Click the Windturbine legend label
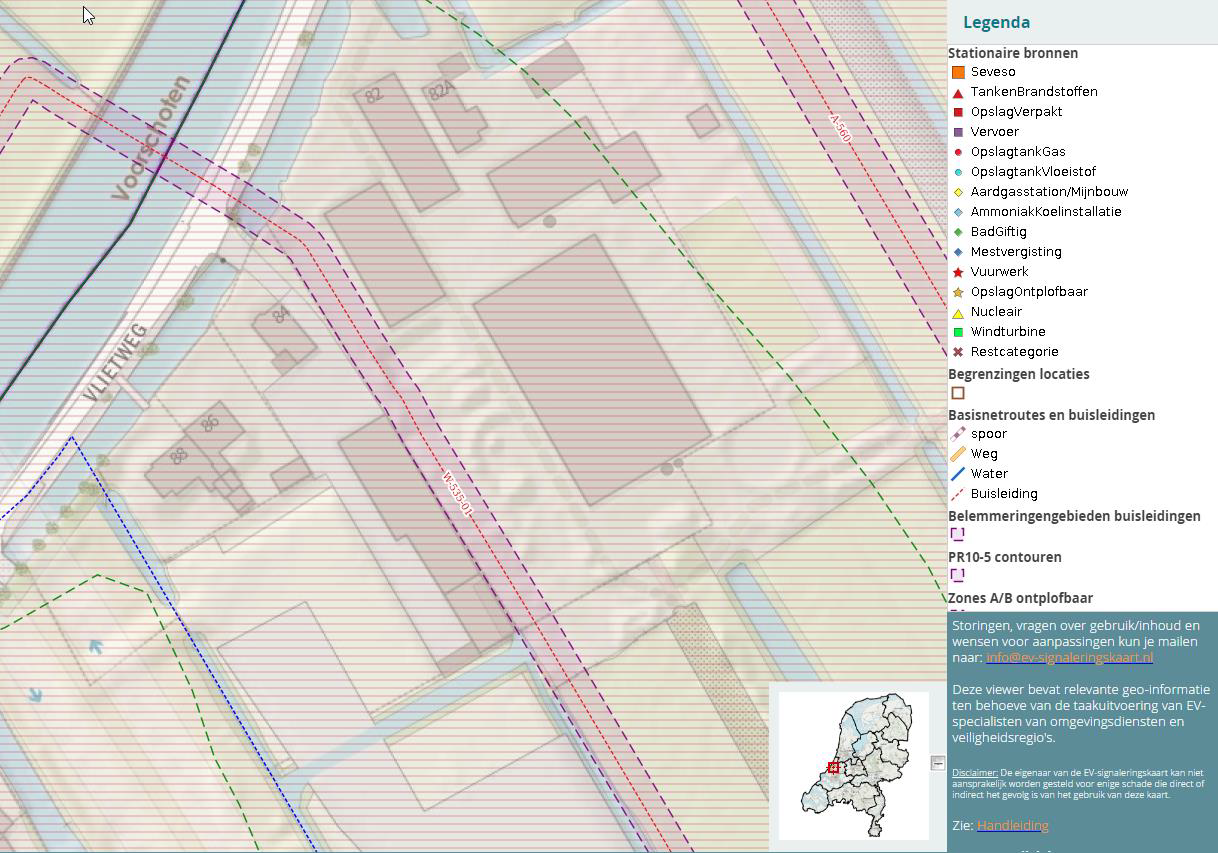 coord(1008,332)
